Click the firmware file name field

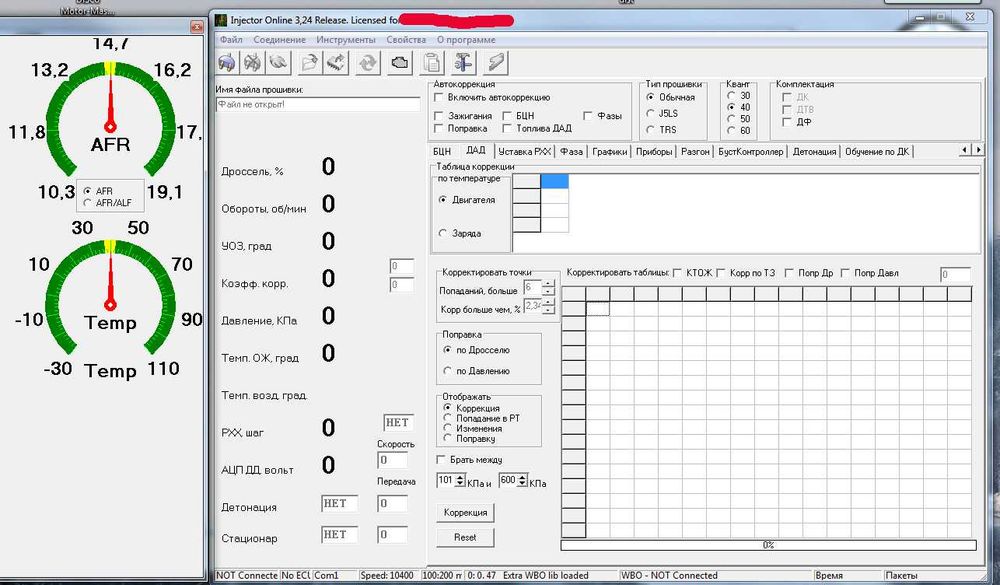(x=318, y=105)
